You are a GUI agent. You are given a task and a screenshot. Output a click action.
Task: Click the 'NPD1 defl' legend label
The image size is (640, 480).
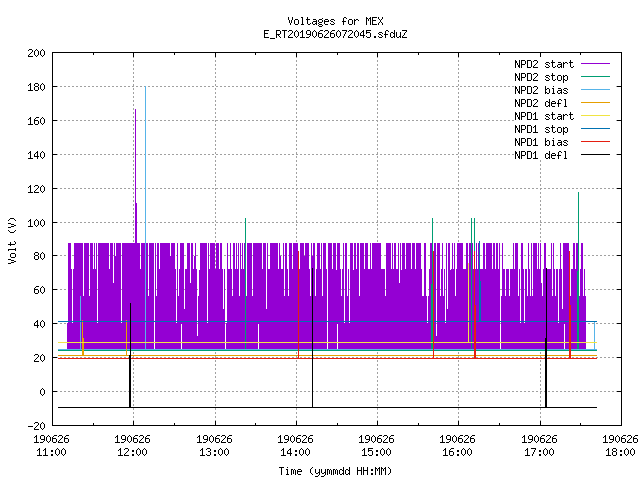(541, 155)
